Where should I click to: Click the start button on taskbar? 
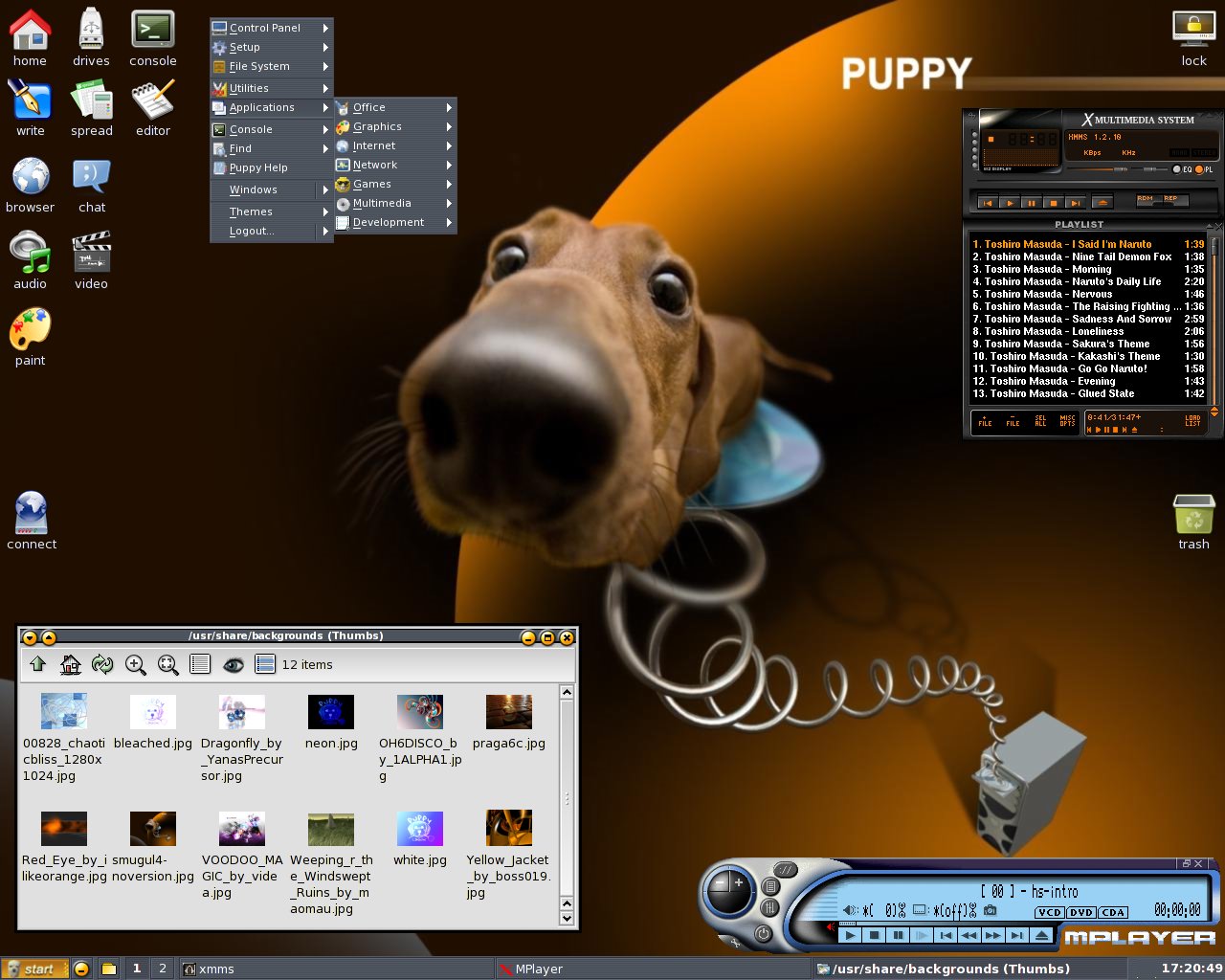(35, 969)
